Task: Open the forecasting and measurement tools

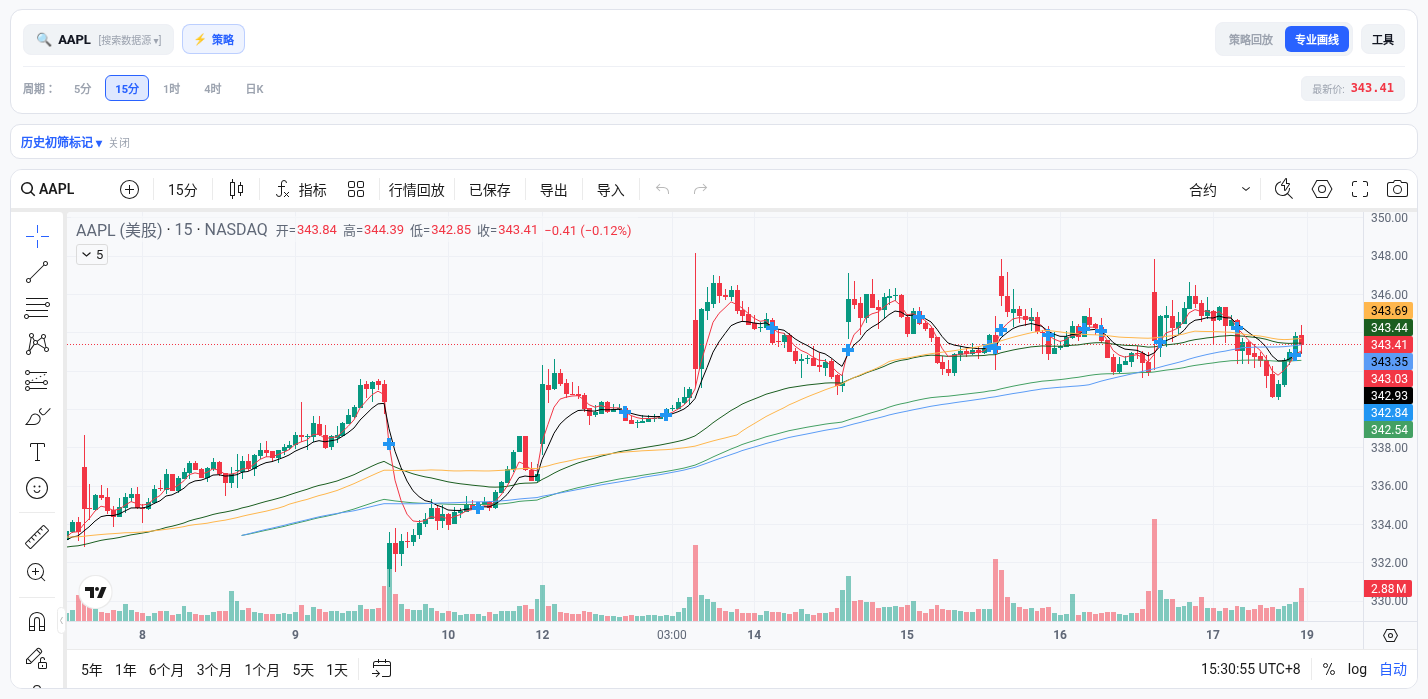Action: [37, 380]
